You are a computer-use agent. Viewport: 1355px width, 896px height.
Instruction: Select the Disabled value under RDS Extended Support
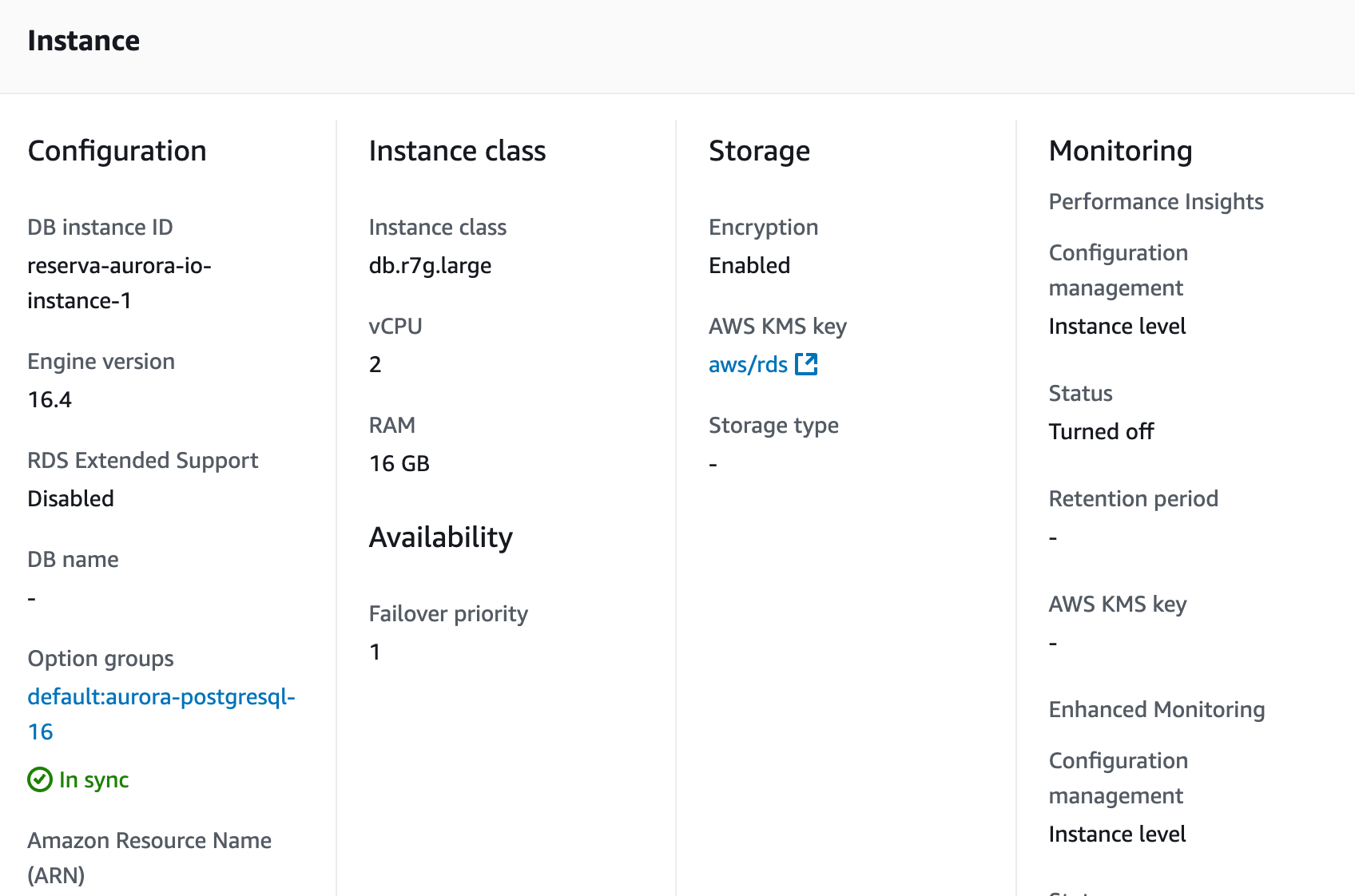coord(71,498)
